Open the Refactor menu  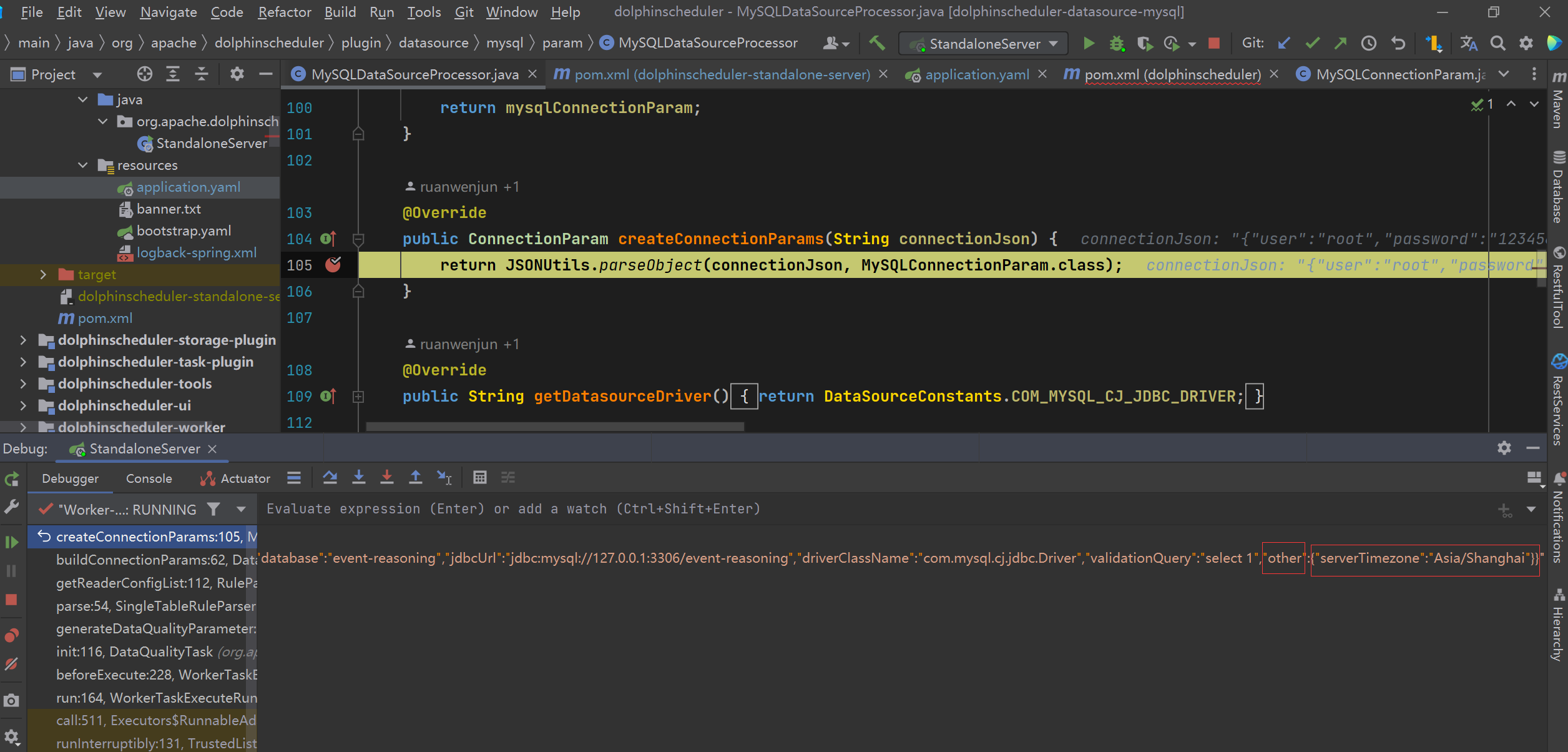point(284,11)
